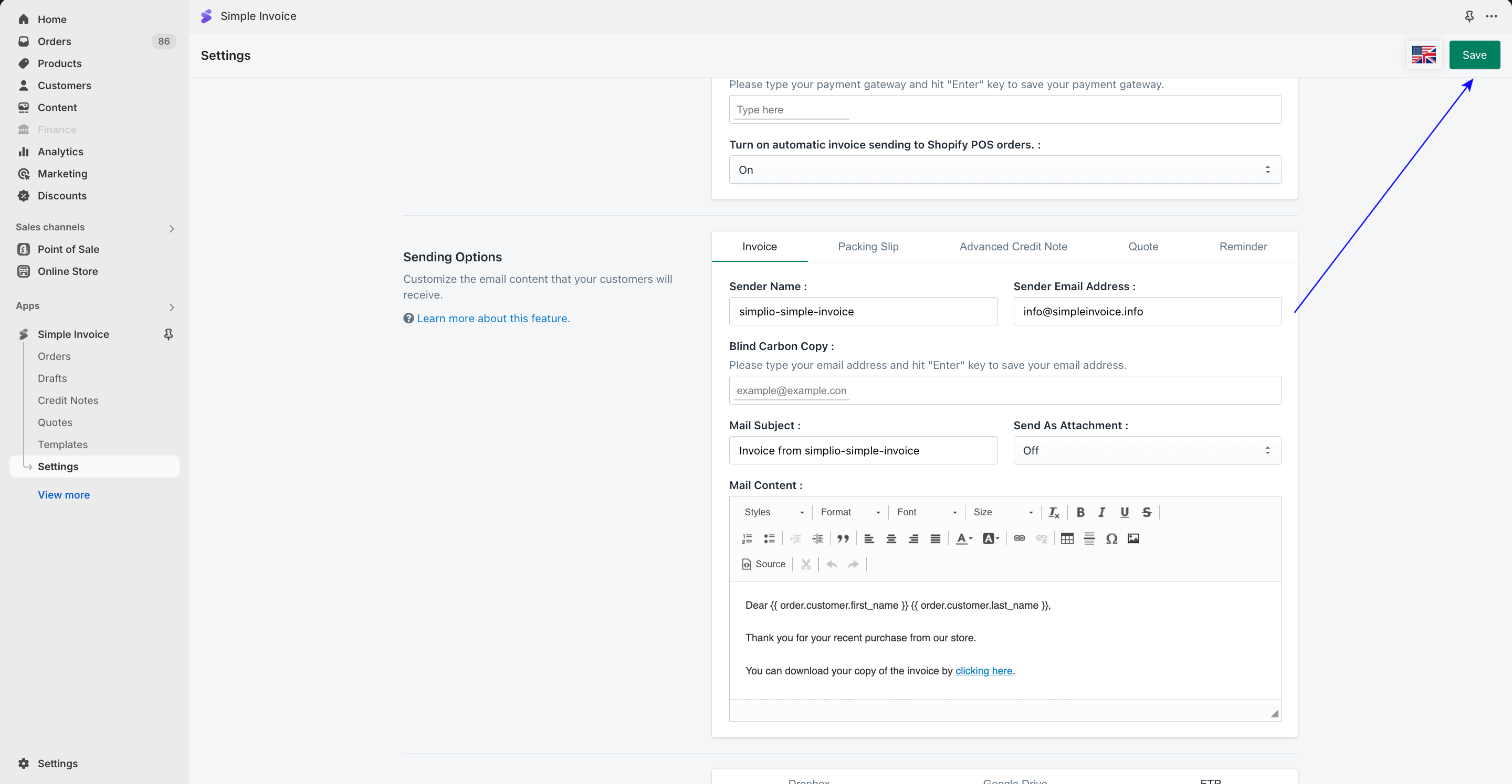Open the Font dropdown in the editor
1512x784 pixels.
pyautogui.click(x=926, y=512)
